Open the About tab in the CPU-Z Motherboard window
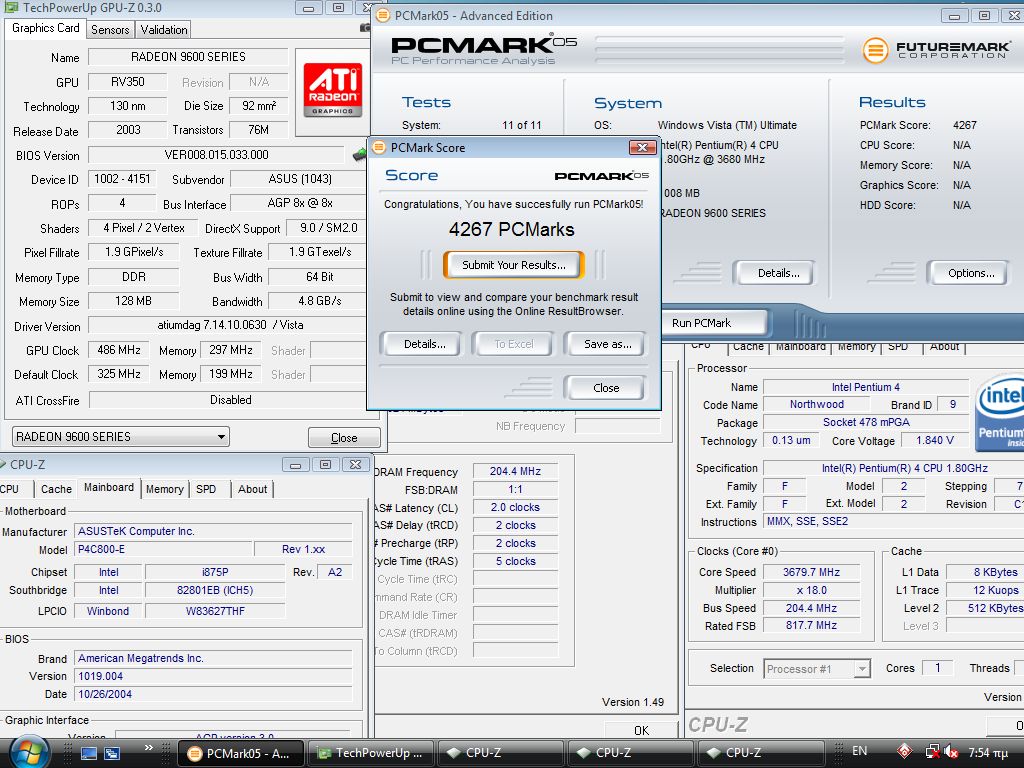1024x768 pixels. tap(252, 489)
